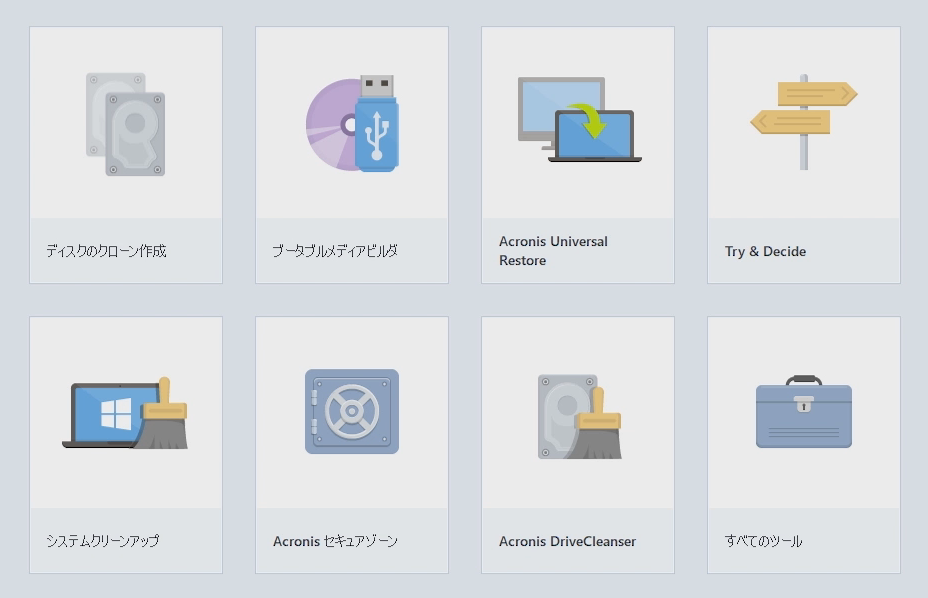Open Acronis セキュアゾーン text label
Screen dimensions: 928x598
[335, 541]
